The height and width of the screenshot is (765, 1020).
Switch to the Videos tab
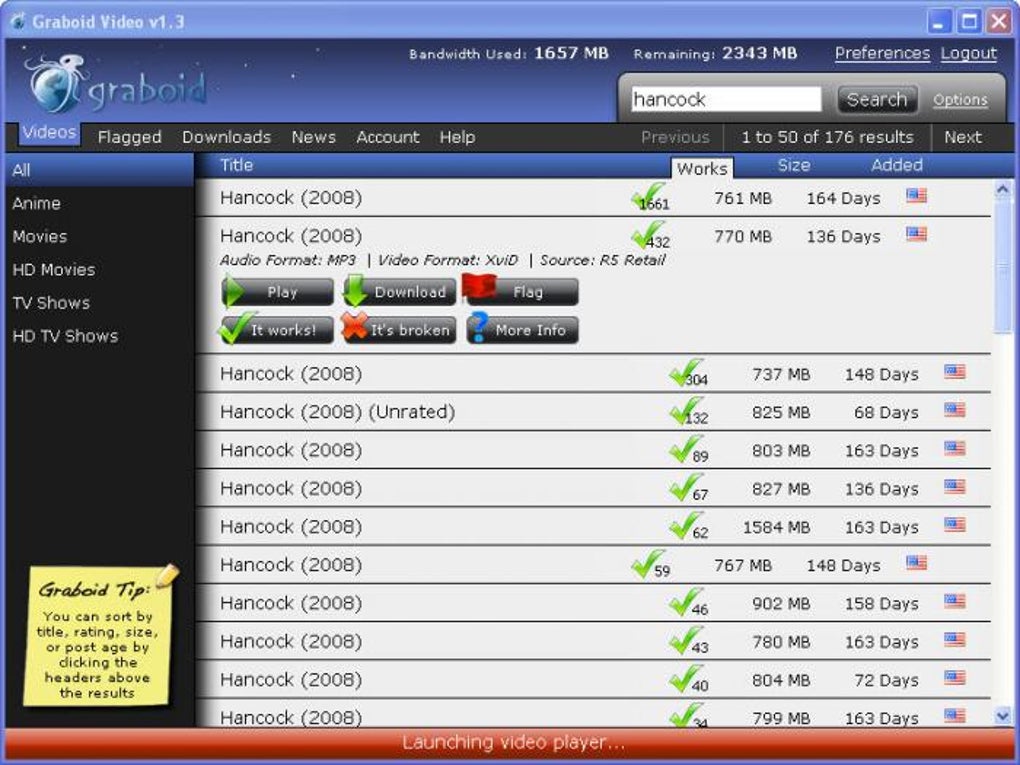49,132
